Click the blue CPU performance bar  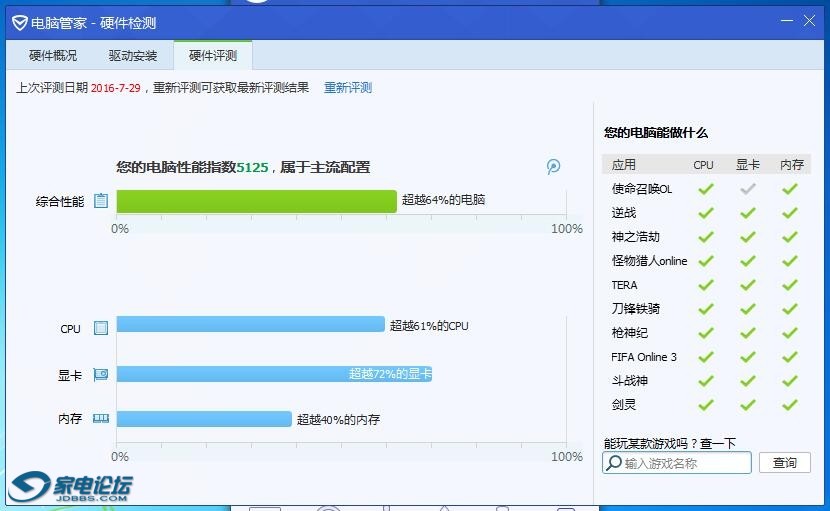(x=250, y=324)
